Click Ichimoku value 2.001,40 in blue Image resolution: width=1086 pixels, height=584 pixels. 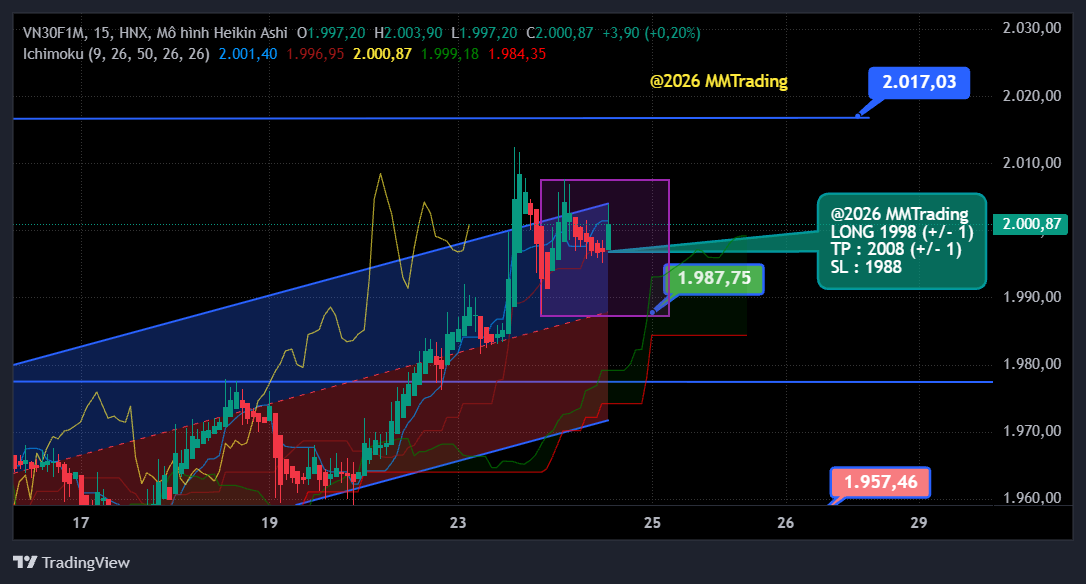point(248,53)
